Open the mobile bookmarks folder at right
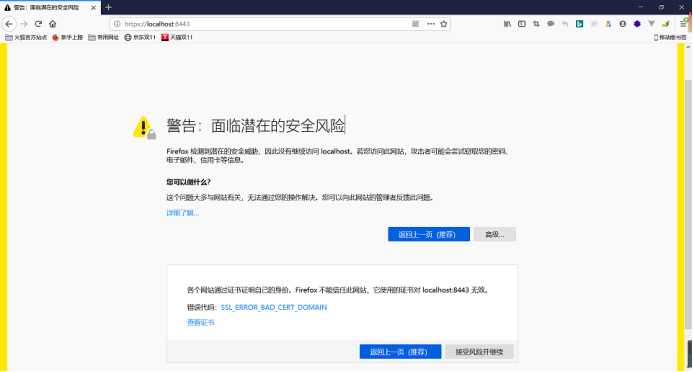693x372 pixels. tap(670, 38)
